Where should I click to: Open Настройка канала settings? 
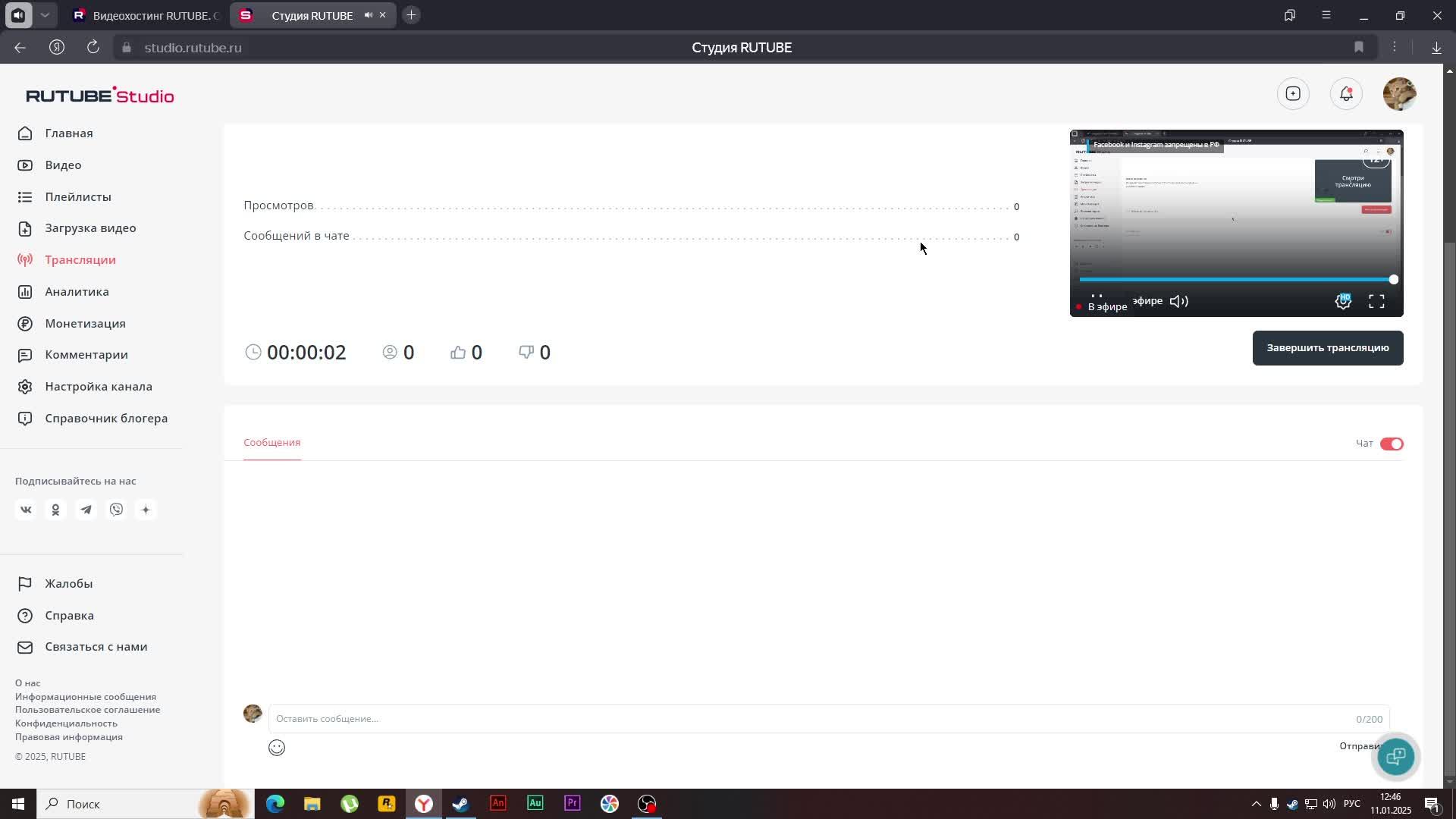(x=98, y=387)
